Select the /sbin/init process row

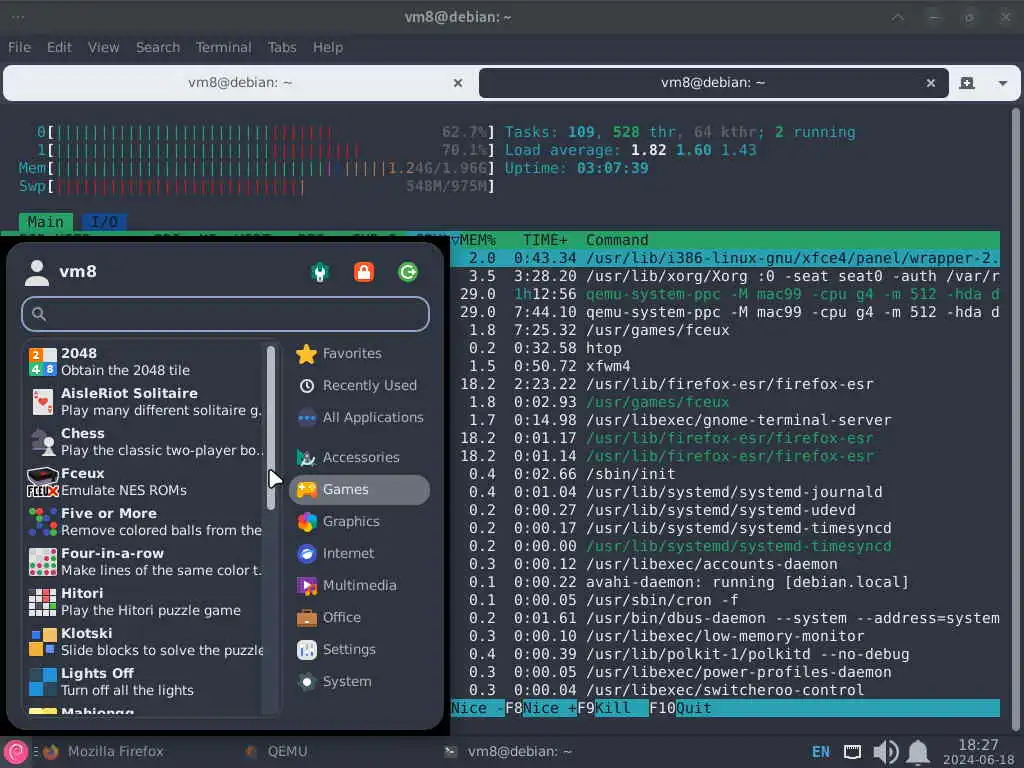pos(725,474)
